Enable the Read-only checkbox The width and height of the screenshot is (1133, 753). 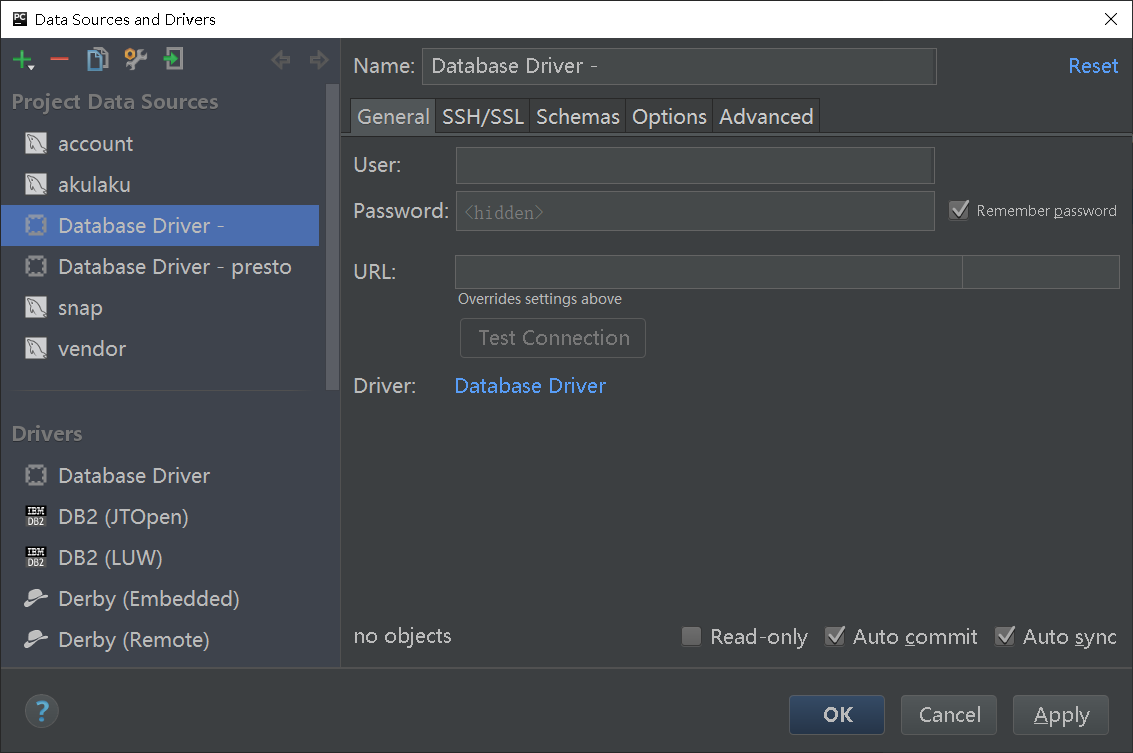point(691,636)
